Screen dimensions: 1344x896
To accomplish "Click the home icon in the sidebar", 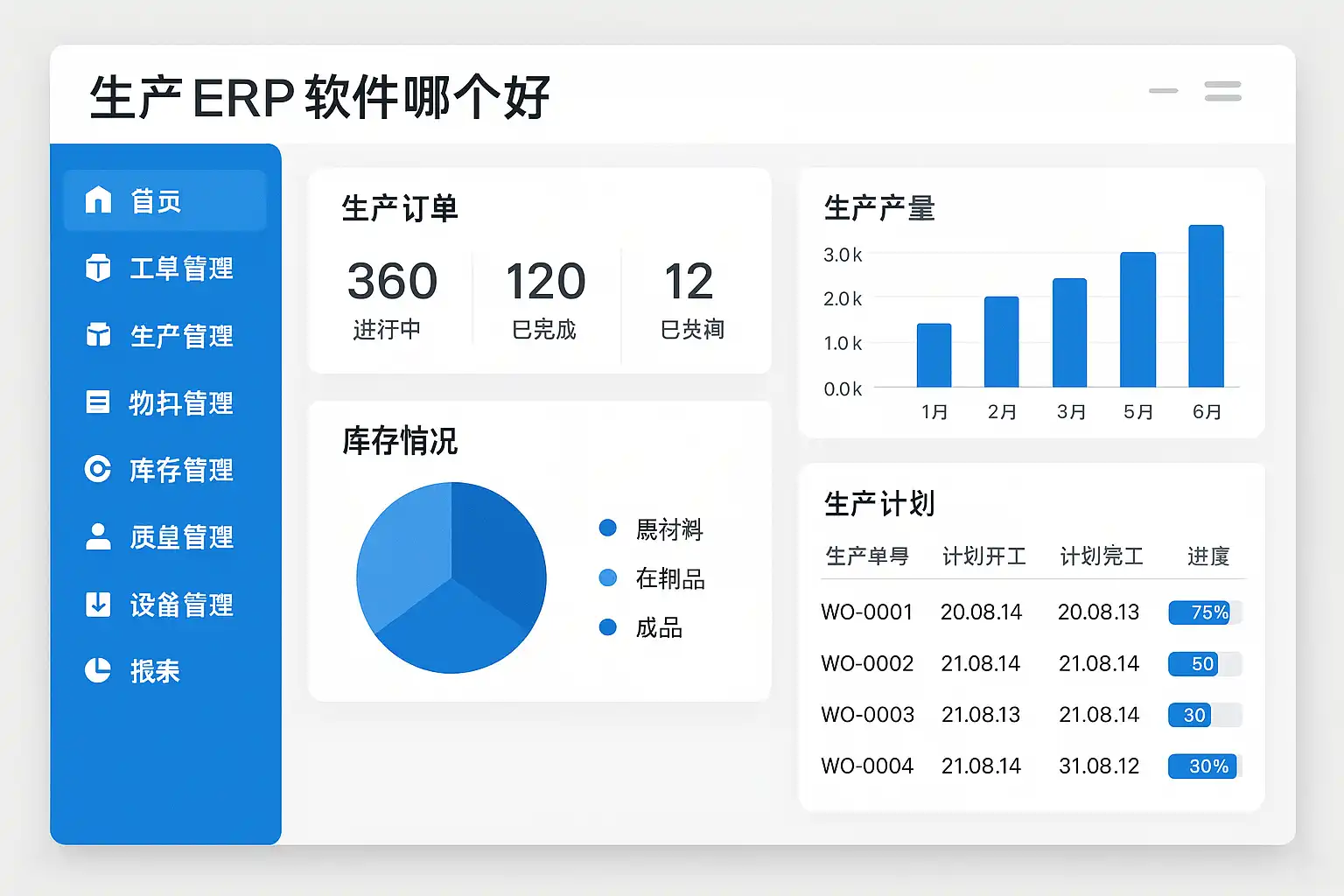I will 98,200.
